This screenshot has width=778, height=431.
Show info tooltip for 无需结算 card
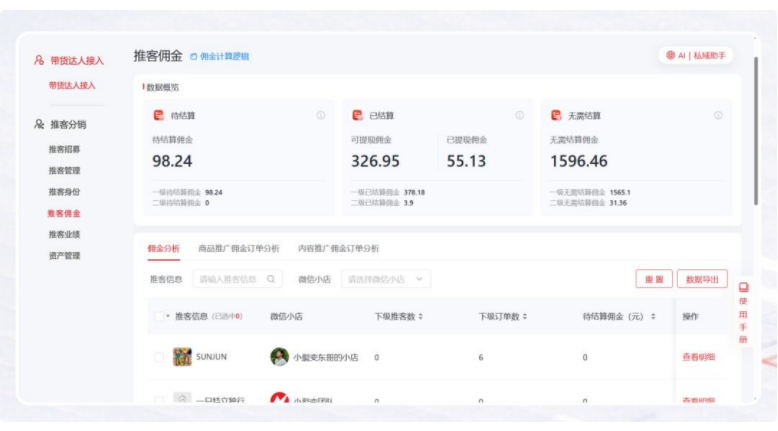click(x=718, y=115)
